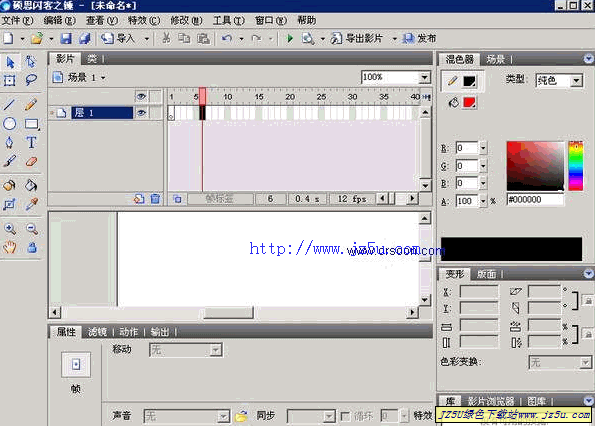Choose the eyedropper tool
Viewport: 595px width, 426px height.
[31, 204]
